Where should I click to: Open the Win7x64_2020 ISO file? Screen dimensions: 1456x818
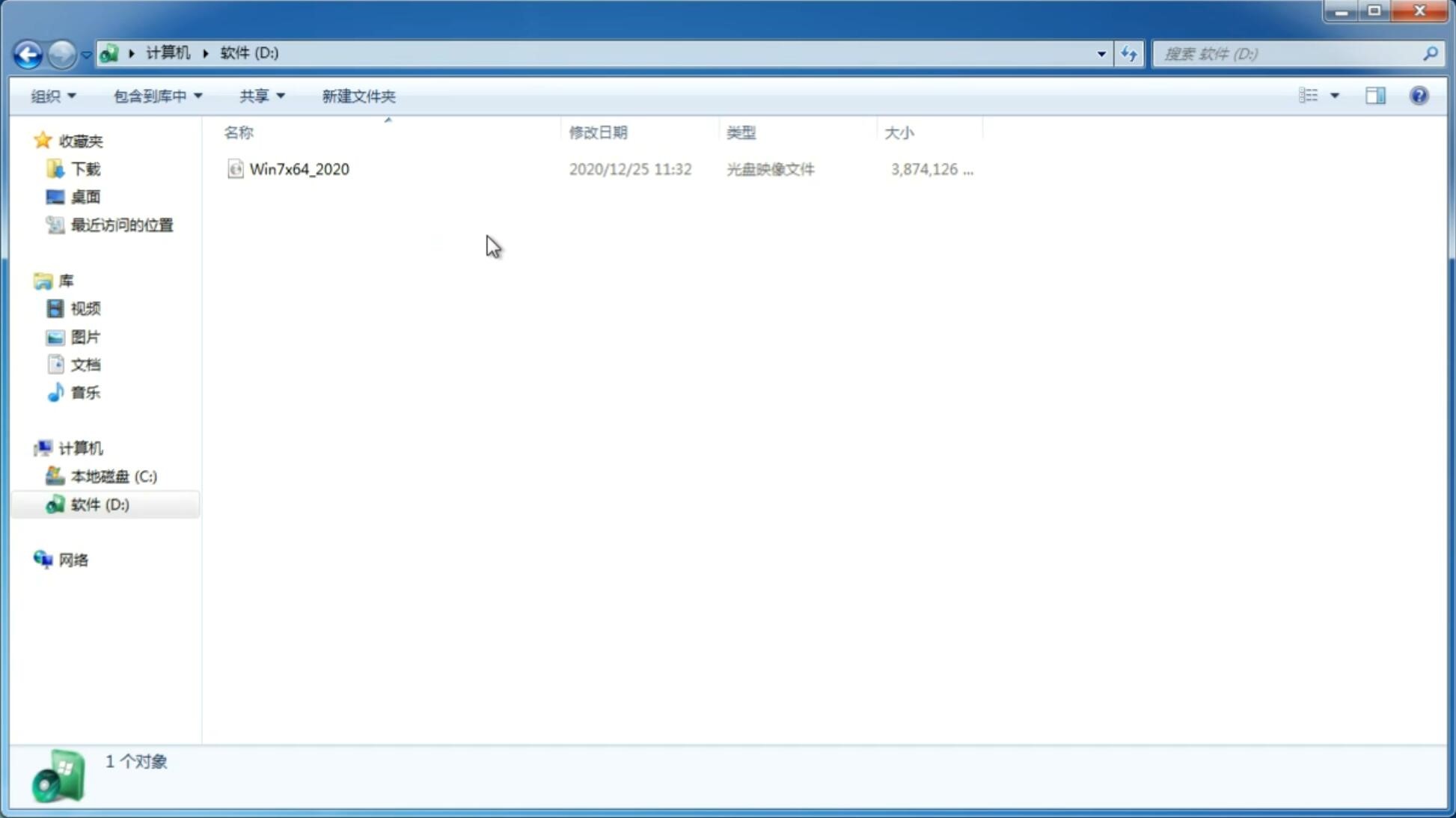(x=299, y=169)
